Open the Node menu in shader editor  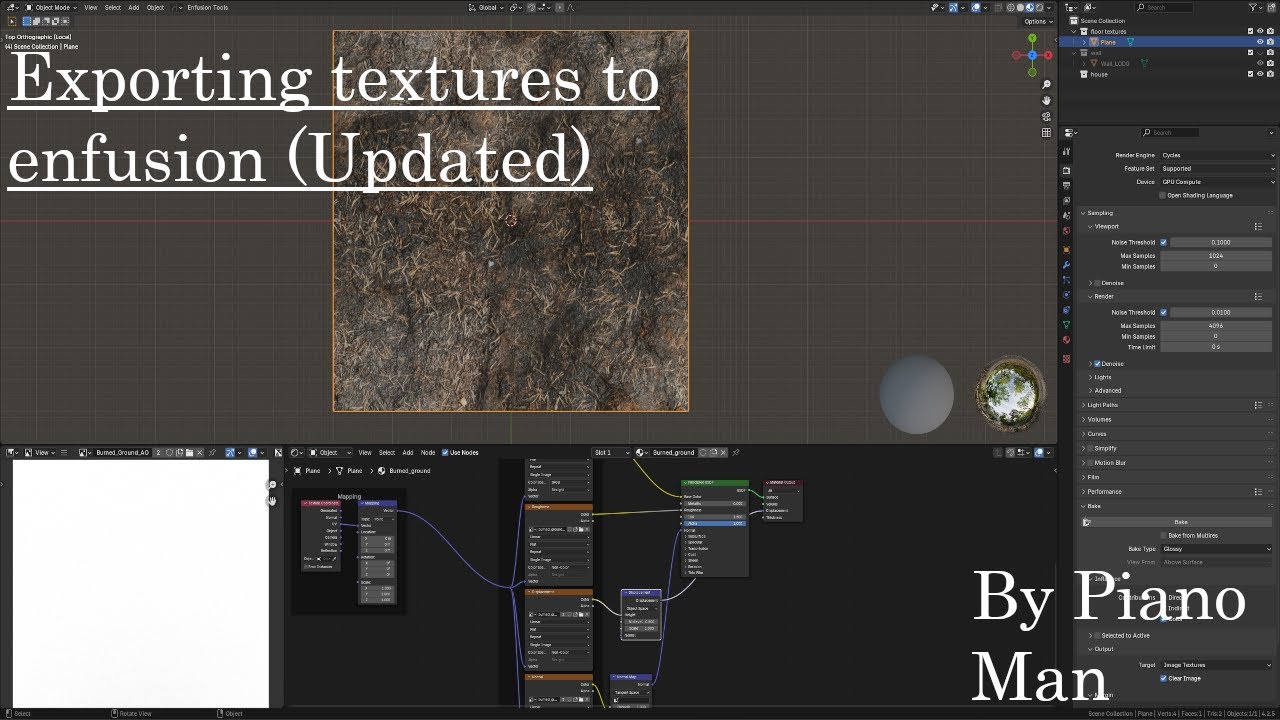[x=428, y=453]
